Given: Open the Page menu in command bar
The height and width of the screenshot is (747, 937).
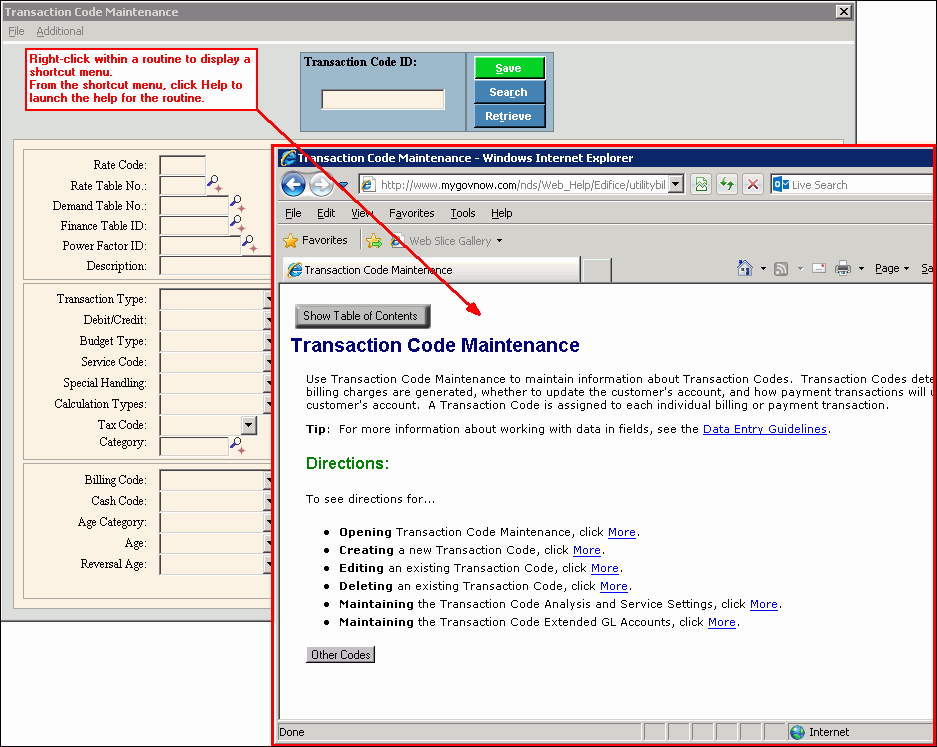Looking at the screenshot, I should (892, 268).
